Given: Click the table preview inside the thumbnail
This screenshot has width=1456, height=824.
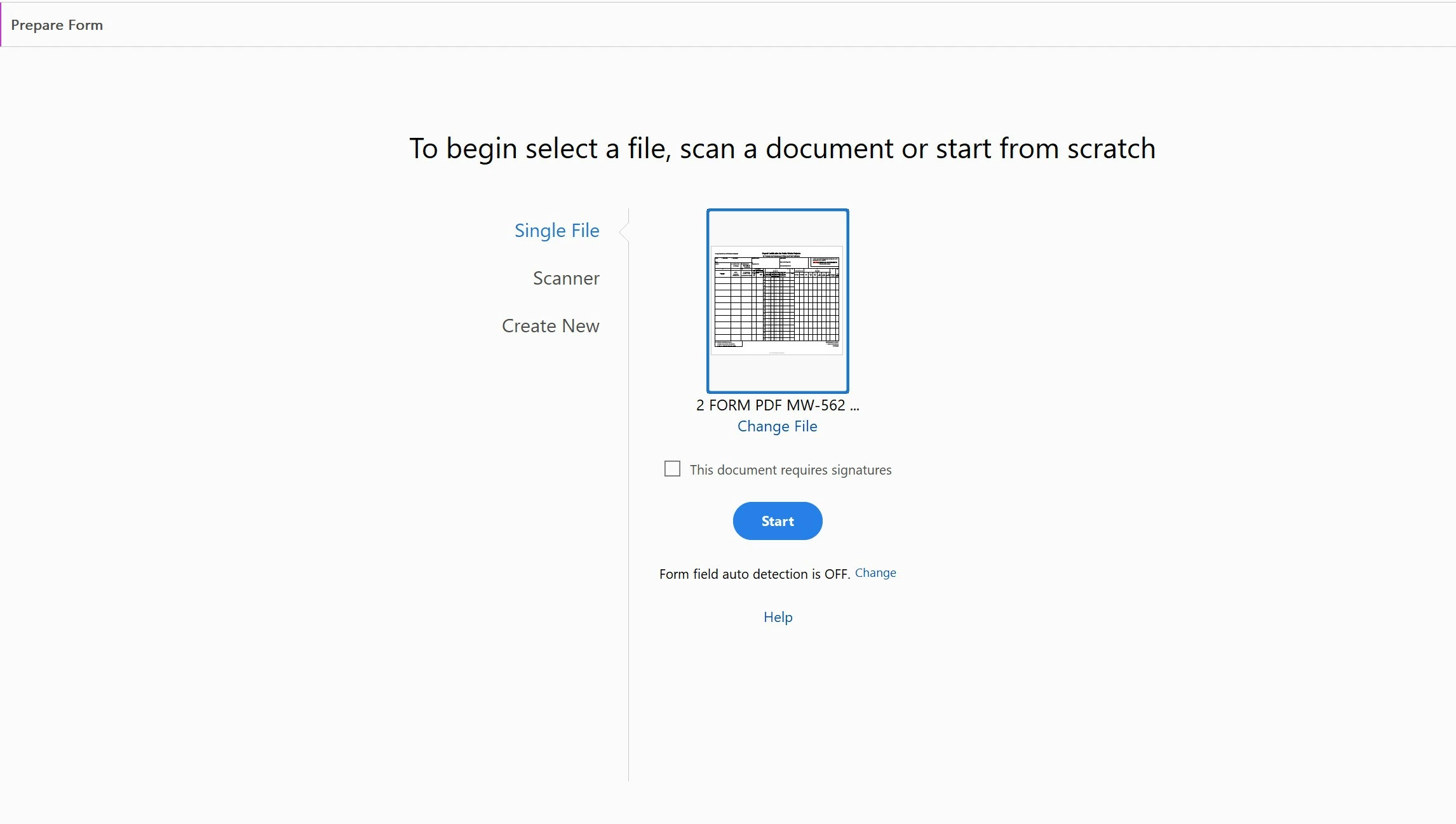Looking at the screenshot, I should pyautogui.click(x=776, y=305).
